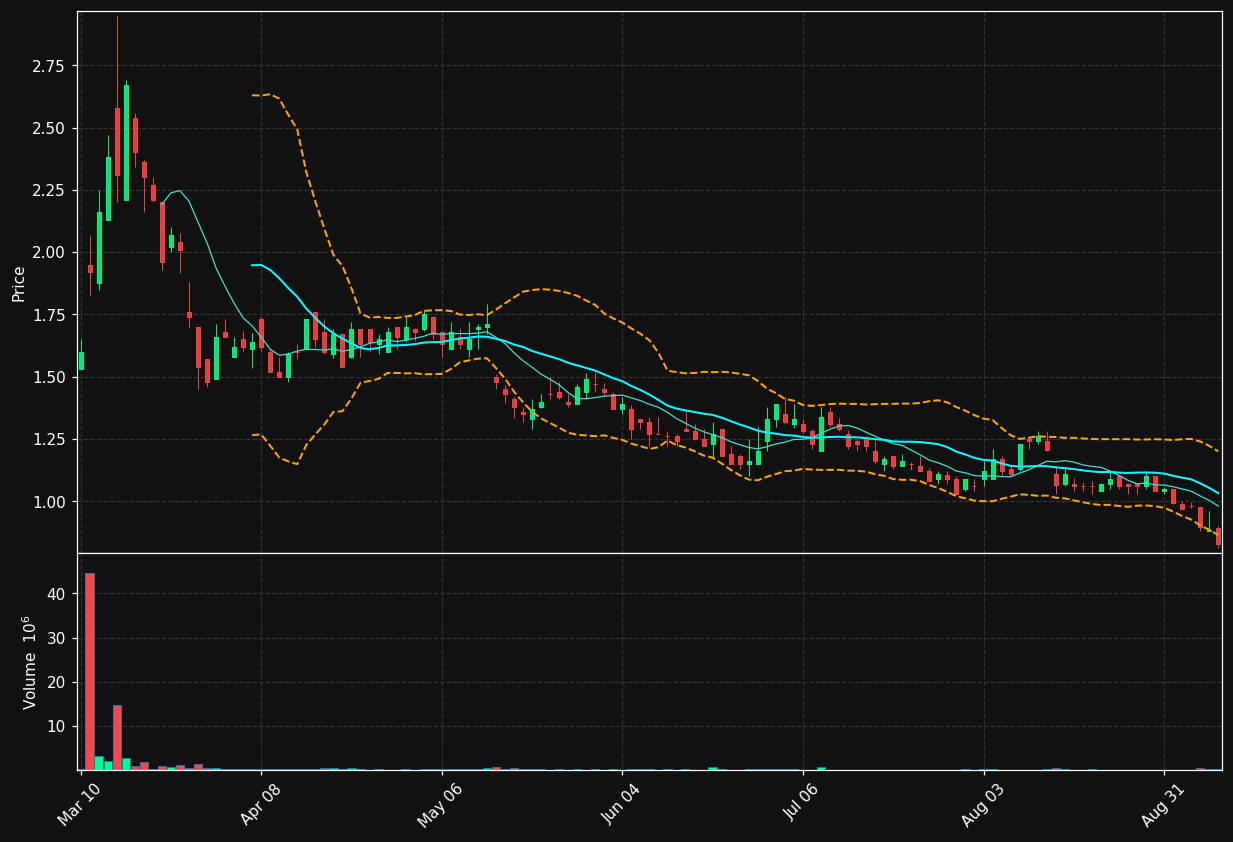Screen dimensions: 1233x842
Task: Click the 2.25 price tick label
Action: pyautogui.click(x=47, y=191)
